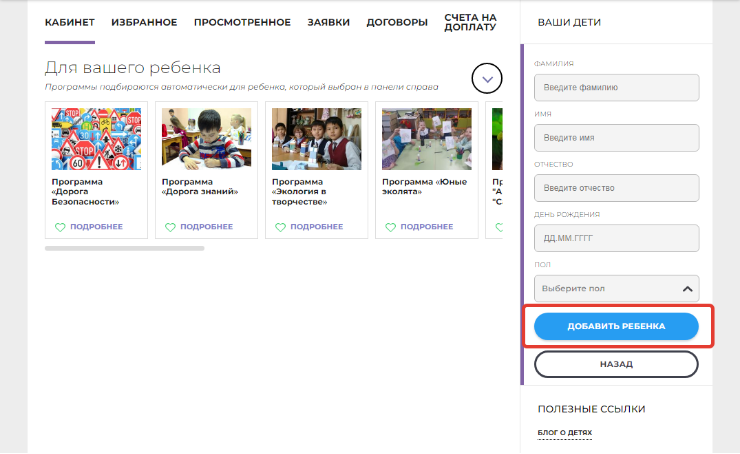The width and height of the screenshot is (740, 454).
Task: Click the horizontal scrollbar under program cards
Action: 124,248
